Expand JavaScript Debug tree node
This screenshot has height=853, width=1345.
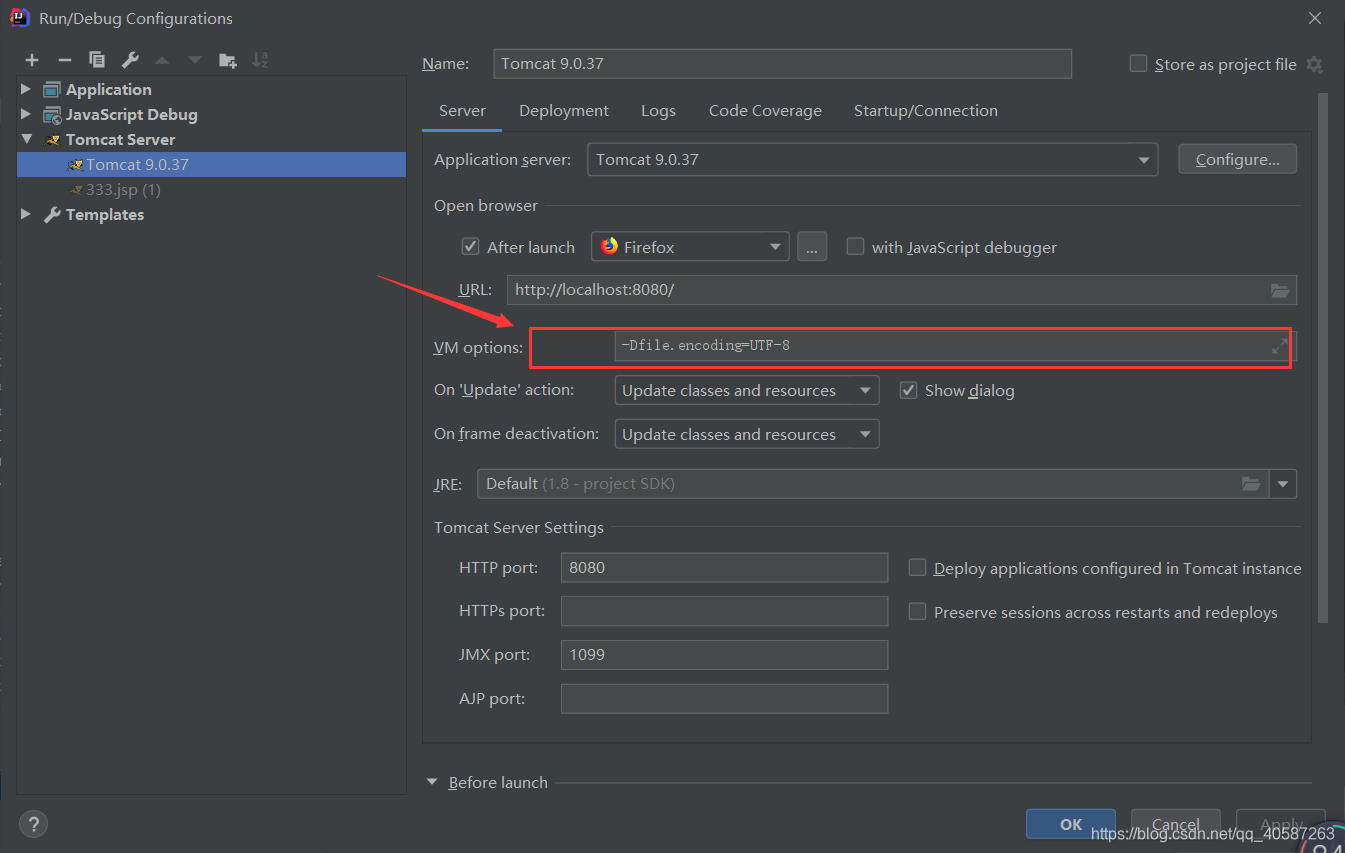click(x=26, y=114)
